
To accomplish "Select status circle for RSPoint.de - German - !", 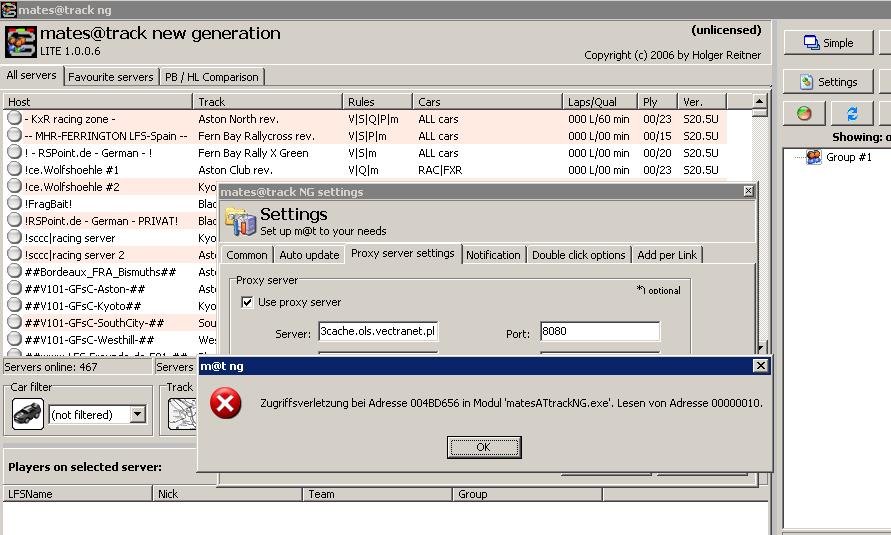I will click(14, 152).
